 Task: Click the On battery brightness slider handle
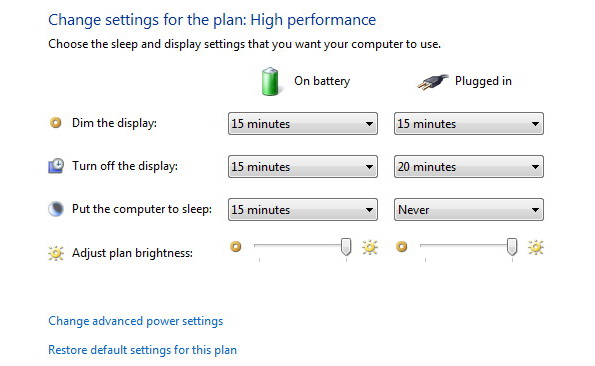(346, 247)
